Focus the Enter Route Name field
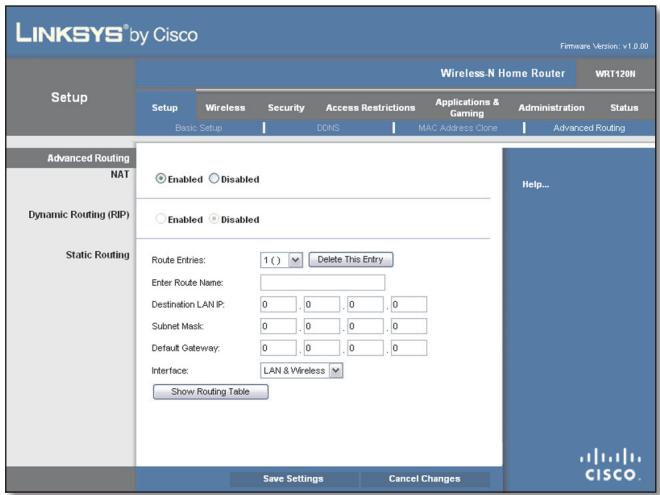The width and height of the screenshot is (660, 495). (x=322, y=282)
